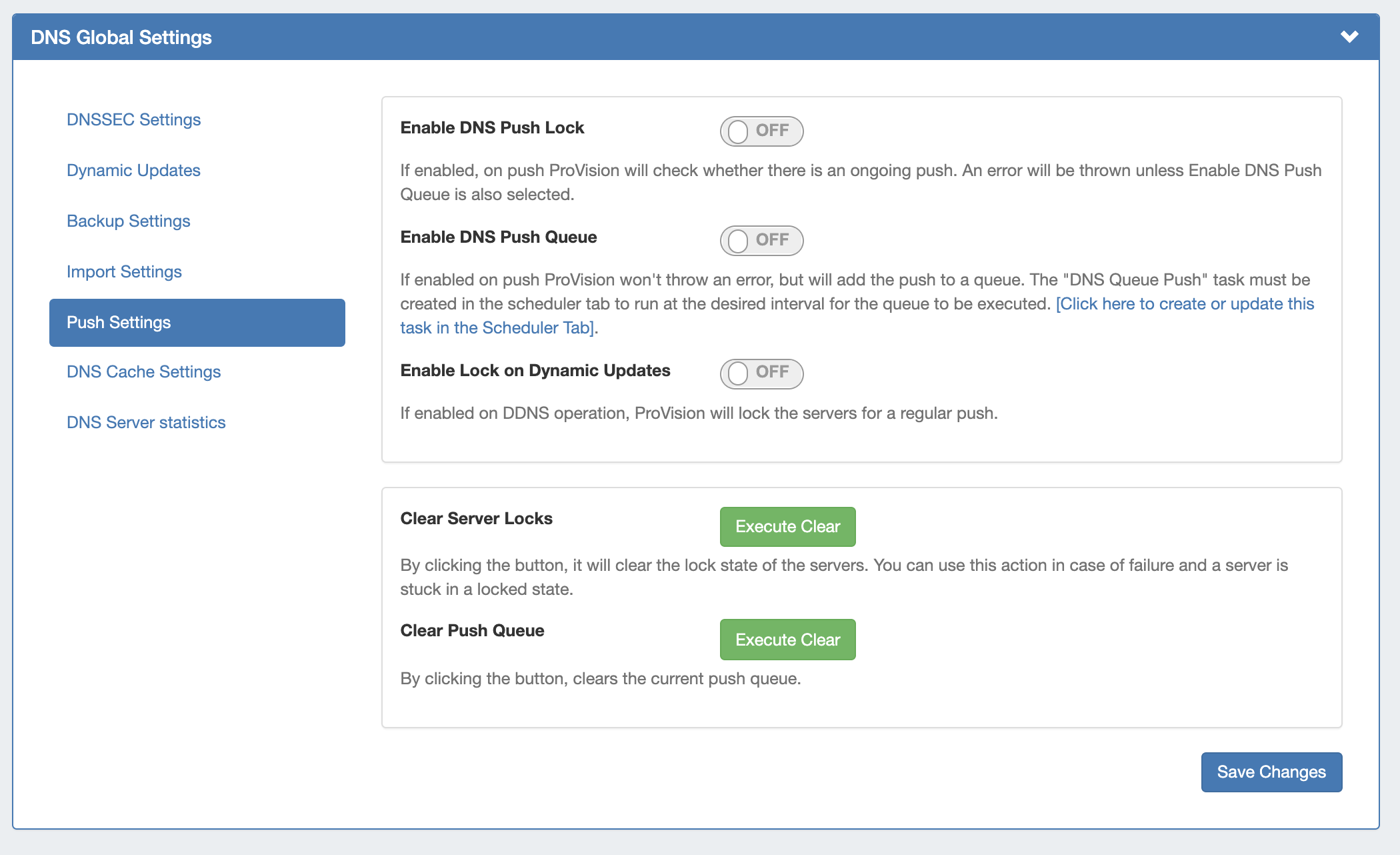Click the Clear Server Locks label
The height and width of the screenshot is (855, 1400).
(476, 518)
